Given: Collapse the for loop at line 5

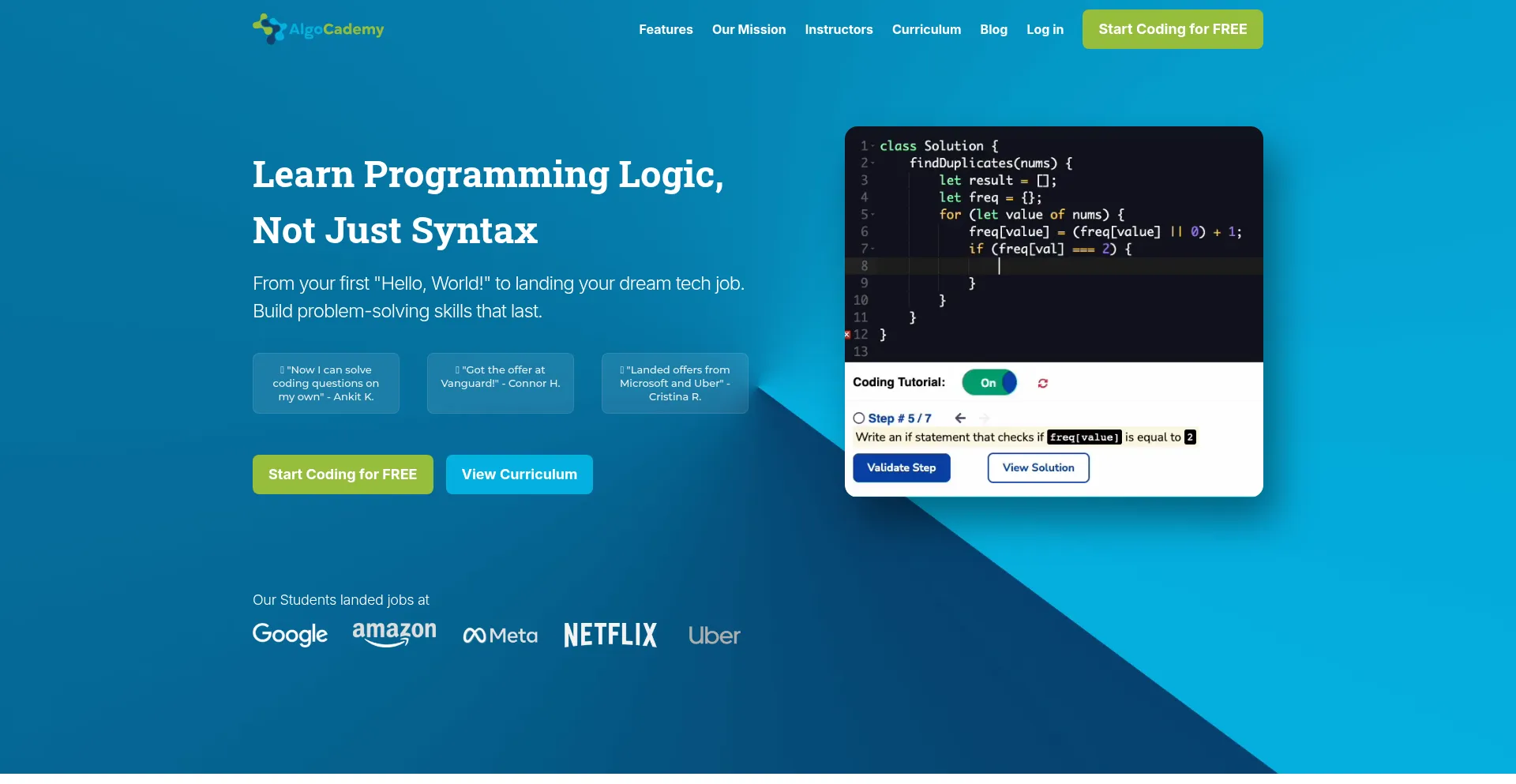Looking at the screenshot, I should point(872,215).
